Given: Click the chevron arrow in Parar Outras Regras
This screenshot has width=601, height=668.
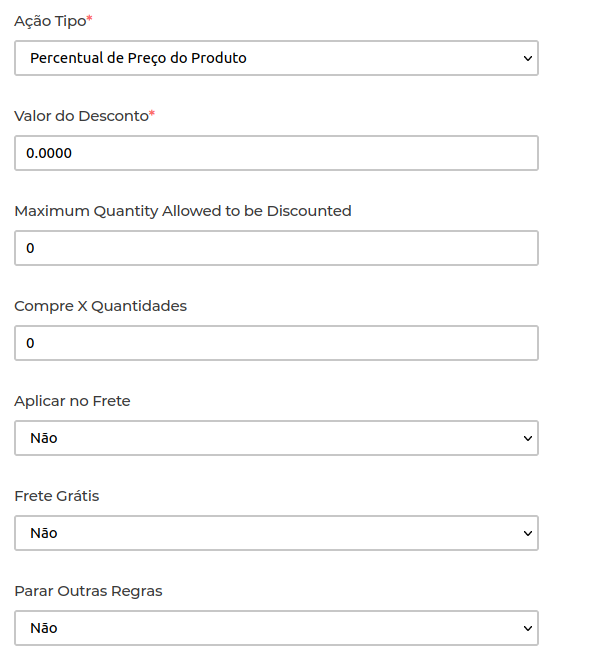Looking at the screenshot, I should coord(528,628).
